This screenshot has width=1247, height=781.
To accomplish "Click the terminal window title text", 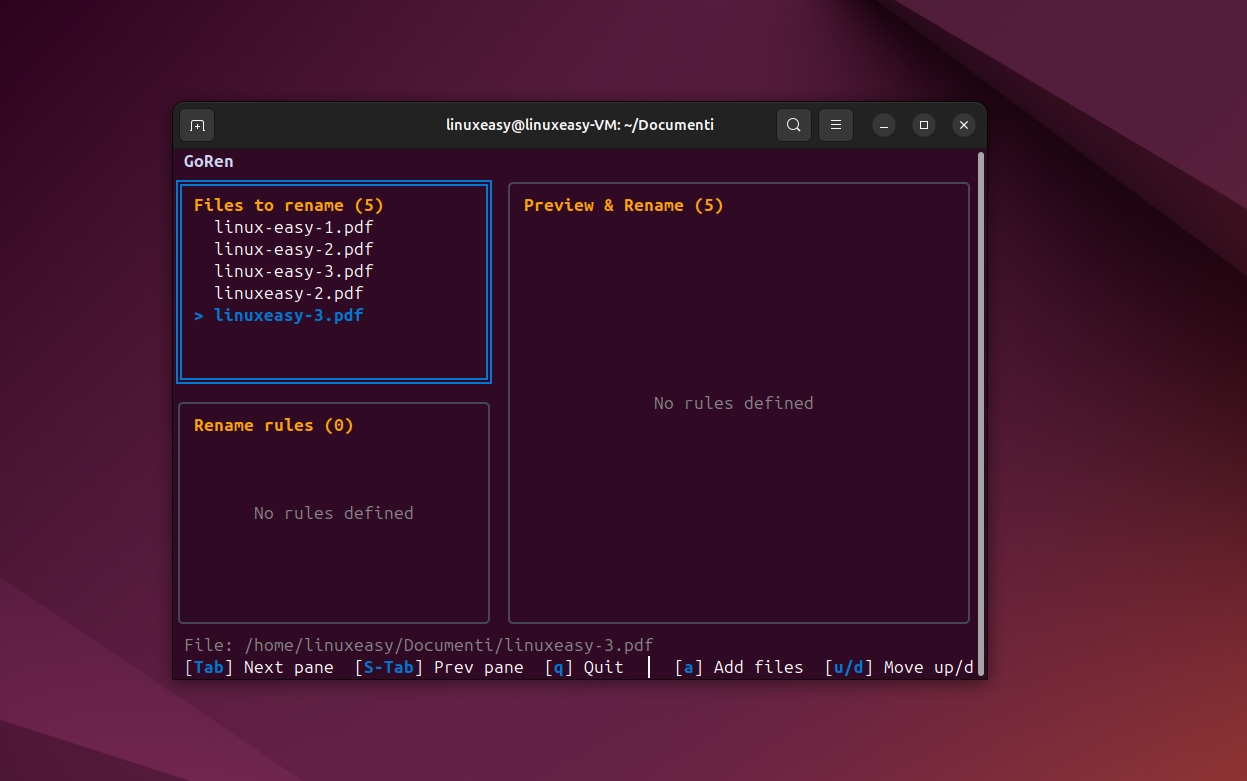I will (580, 125).
